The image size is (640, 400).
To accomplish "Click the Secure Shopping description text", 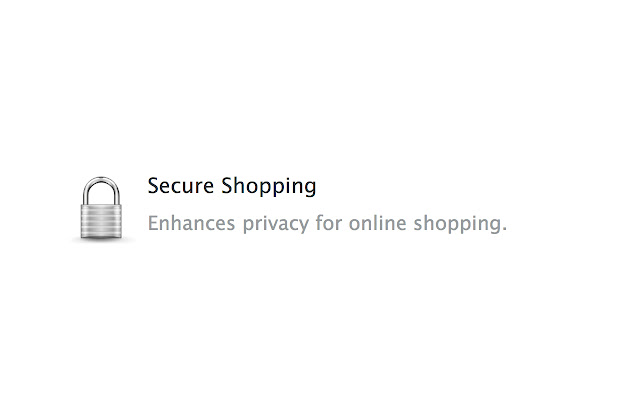I will (x=327, y=223).
